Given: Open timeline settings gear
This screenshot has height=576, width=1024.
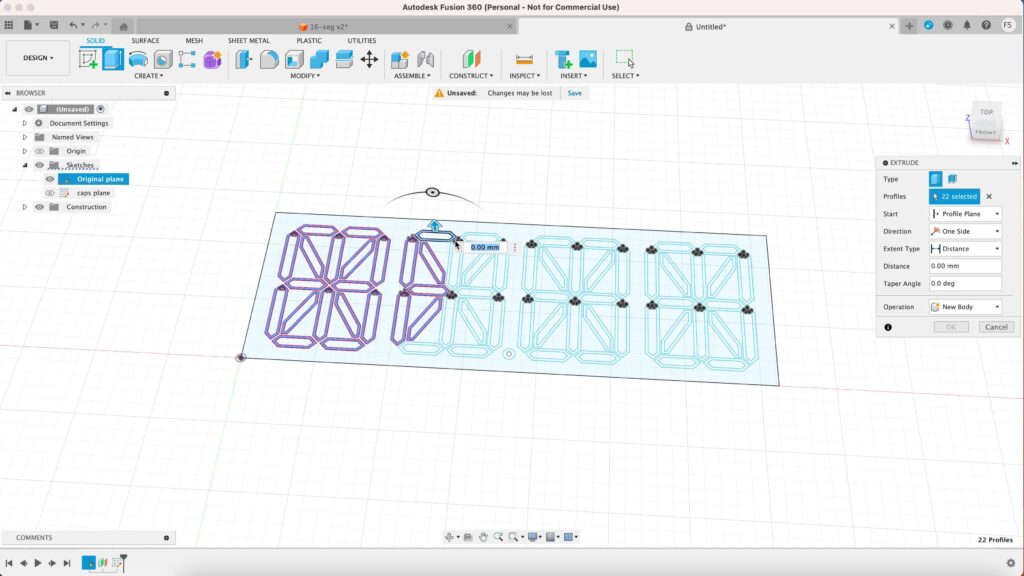Looking at the screenshot, I should pos(1010,563).
